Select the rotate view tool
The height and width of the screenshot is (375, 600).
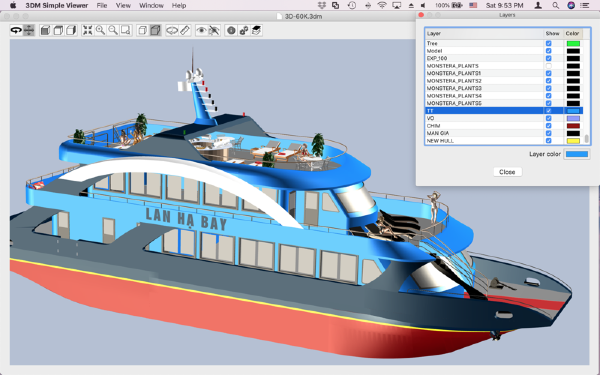[x=16, y=30]
